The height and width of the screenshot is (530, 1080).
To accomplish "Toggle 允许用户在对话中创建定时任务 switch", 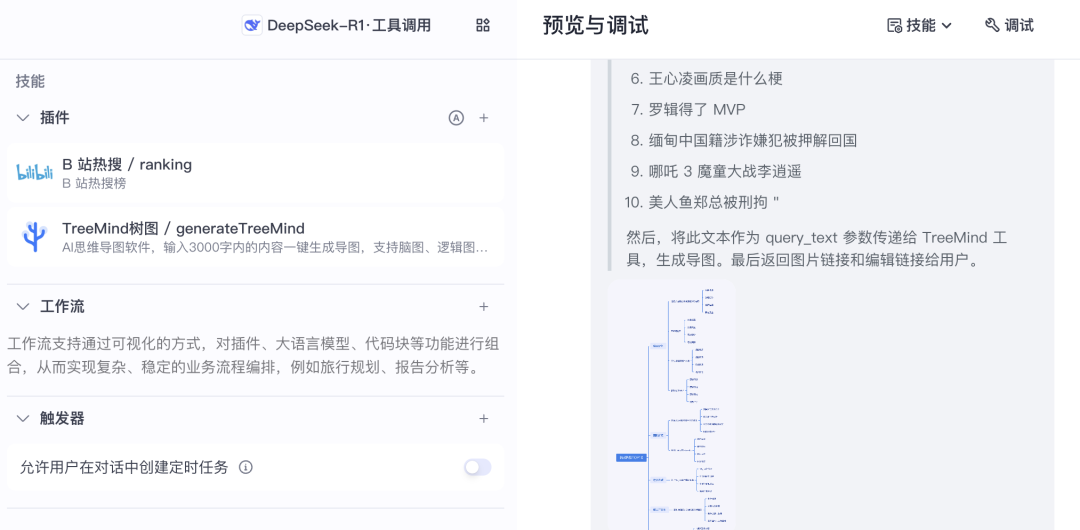I will click(477, 467).
